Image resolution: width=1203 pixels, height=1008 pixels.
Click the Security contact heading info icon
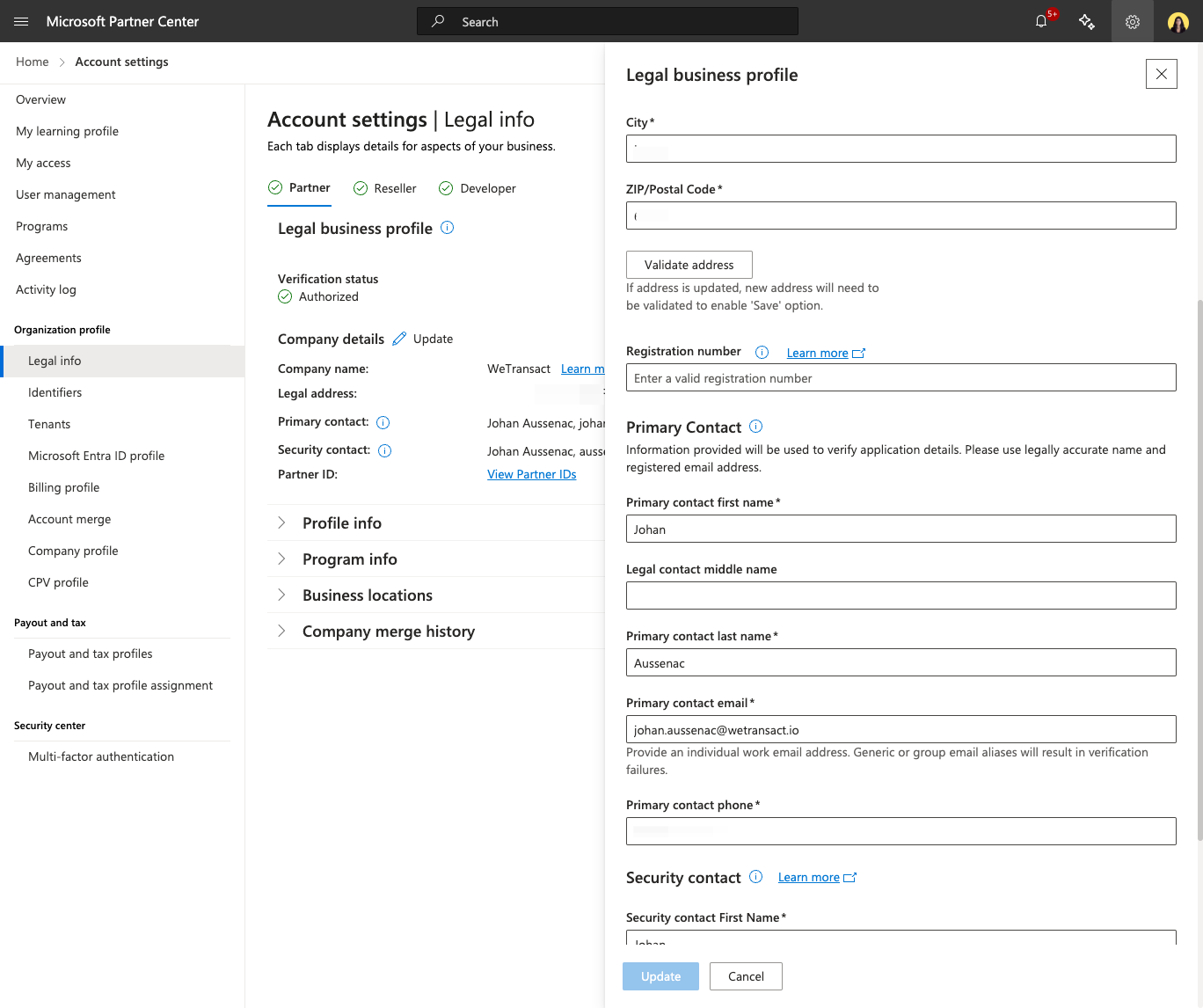coord(756,877)
